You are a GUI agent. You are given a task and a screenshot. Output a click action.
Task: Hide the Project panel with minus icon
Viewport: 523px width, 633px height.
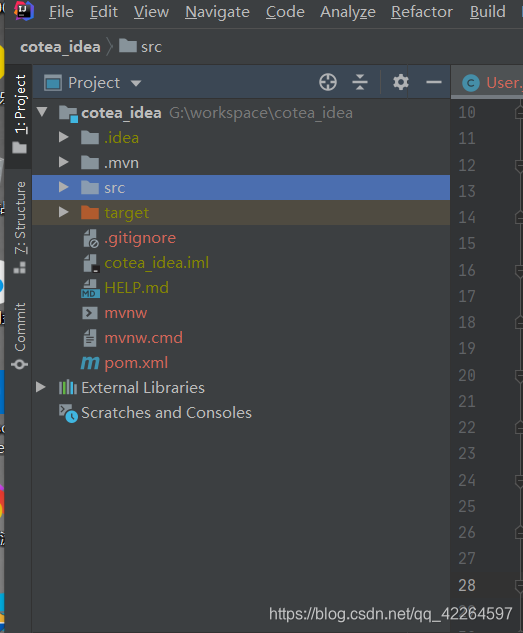click(433, 82)
